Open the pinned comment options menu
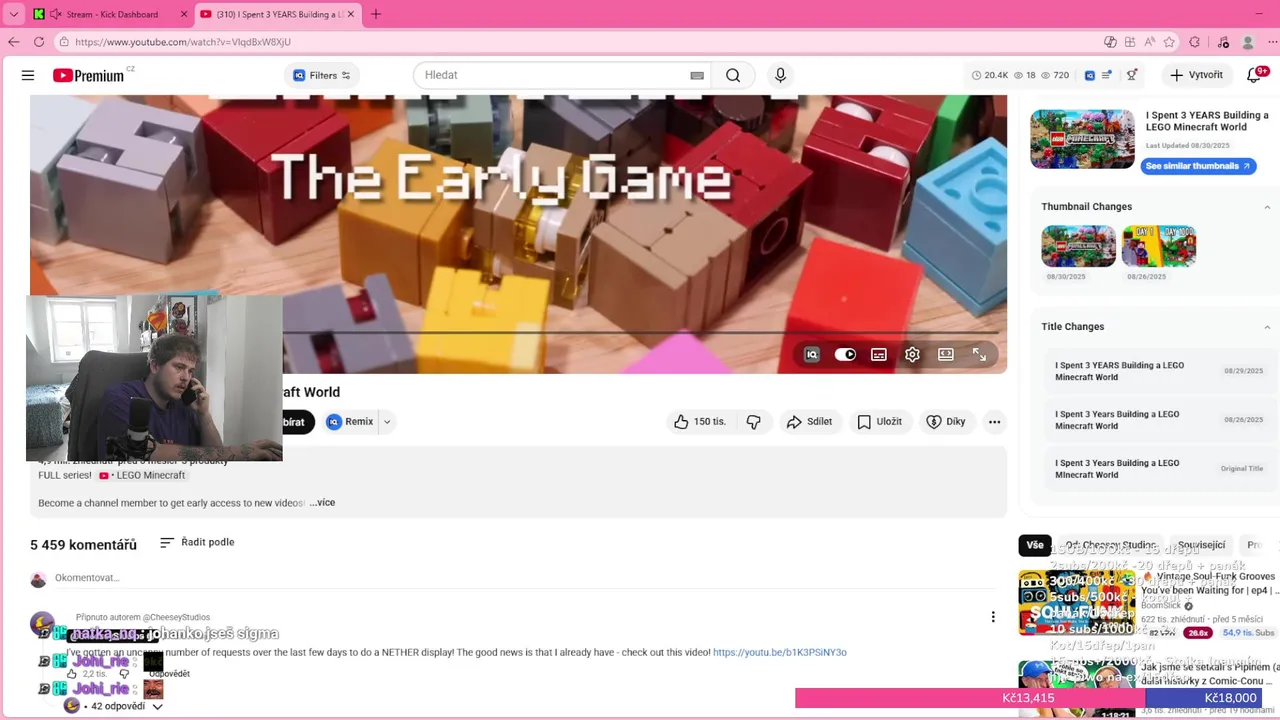The height and width of the screenshot is (720, 1280). (x=993, y=617)
